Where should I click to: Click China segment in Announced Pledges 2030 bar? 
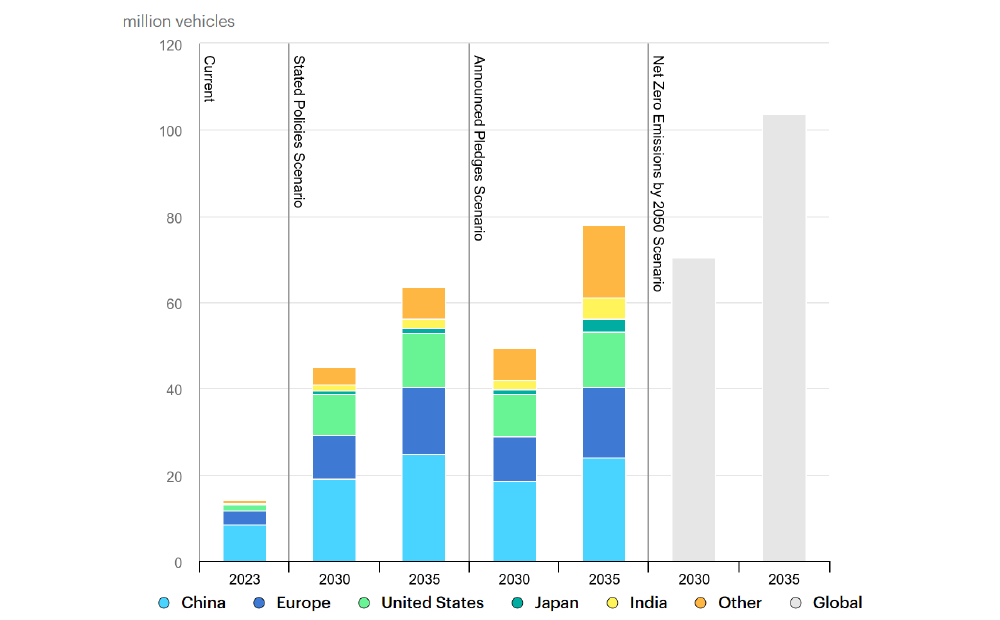click(514, 521)
